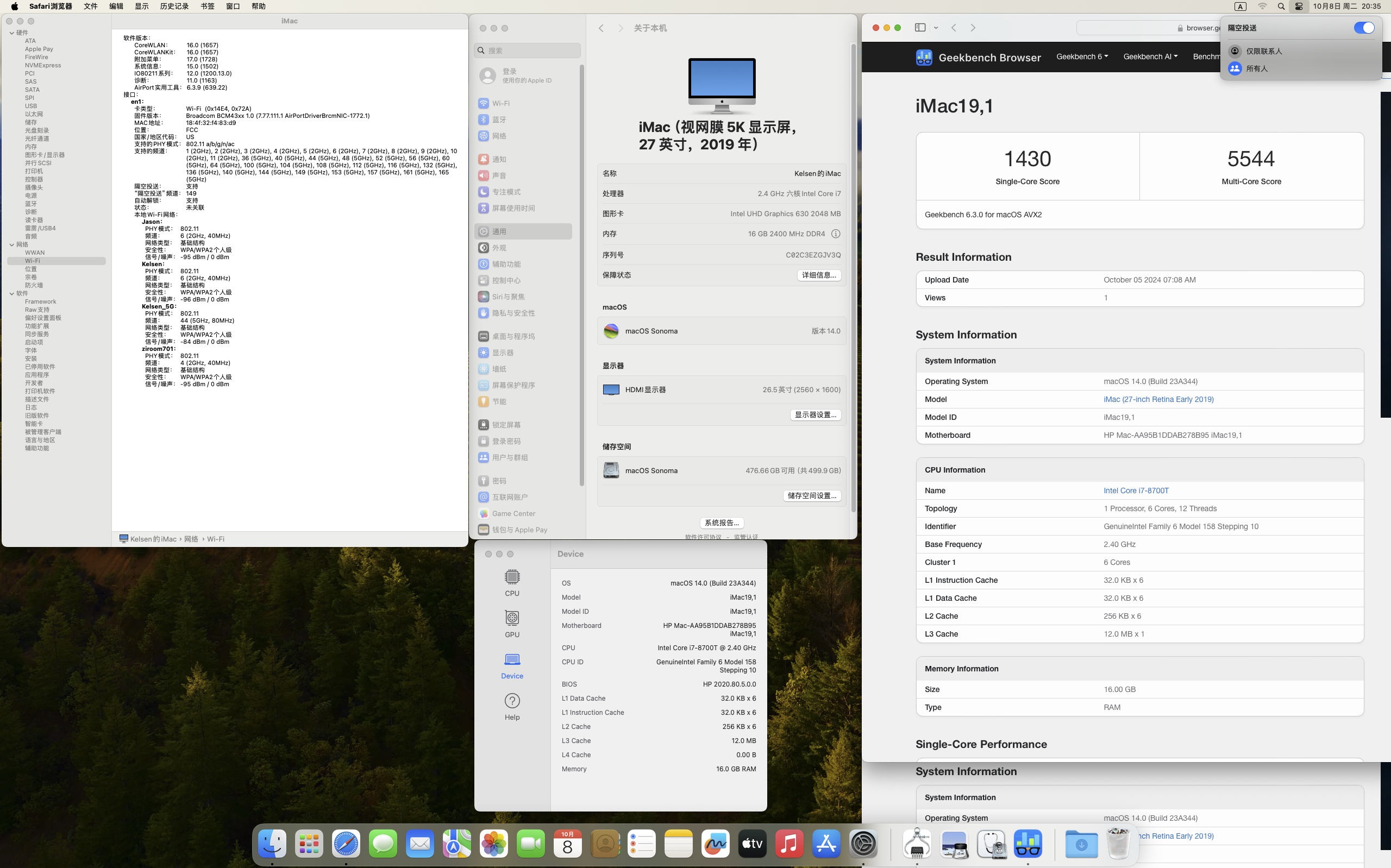Click the System Settings sidebar scrollbar
This screenshot has width=1391, height=868.
point(581,275)
